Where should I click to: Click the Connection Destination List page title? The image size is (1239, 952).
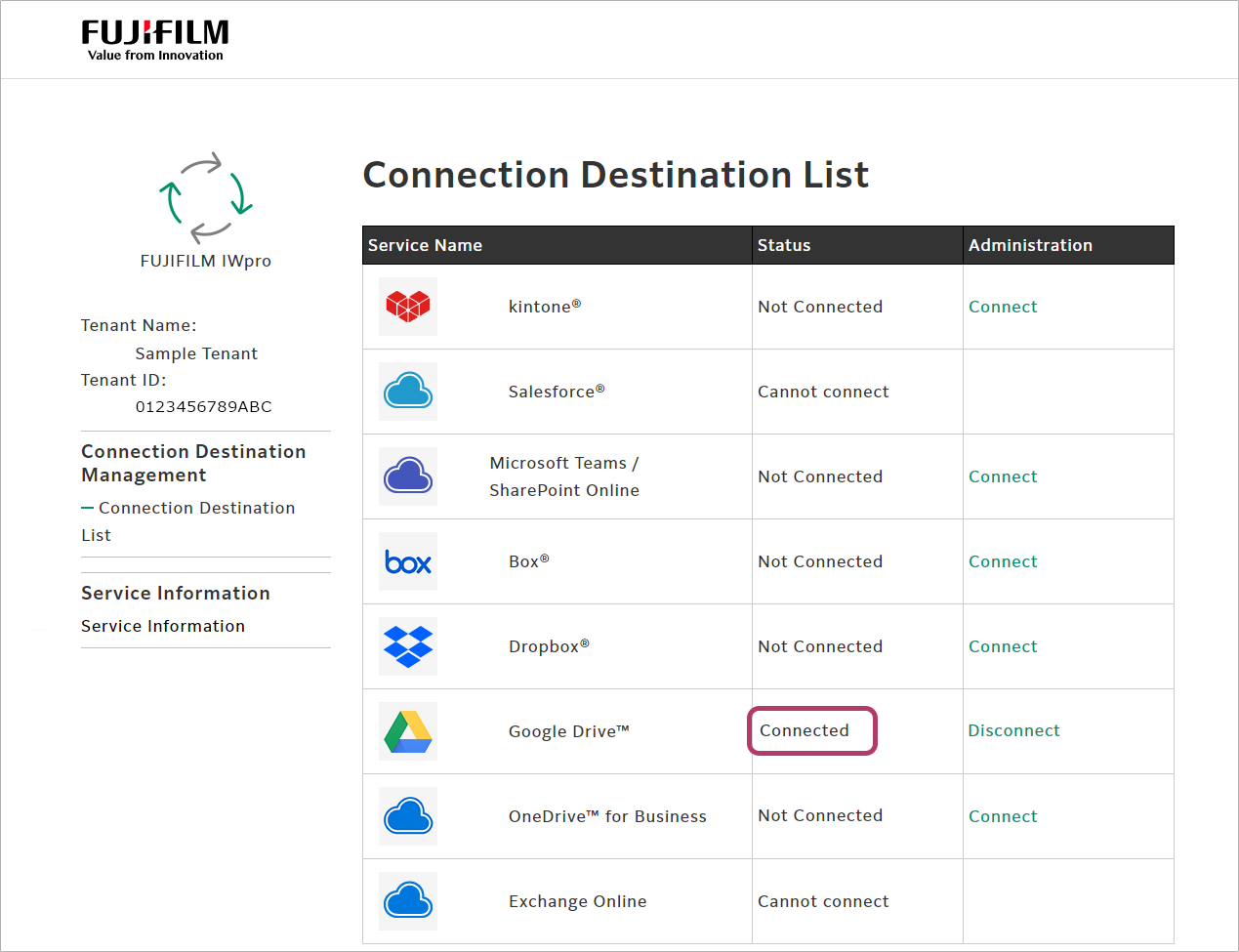[616, 175]
